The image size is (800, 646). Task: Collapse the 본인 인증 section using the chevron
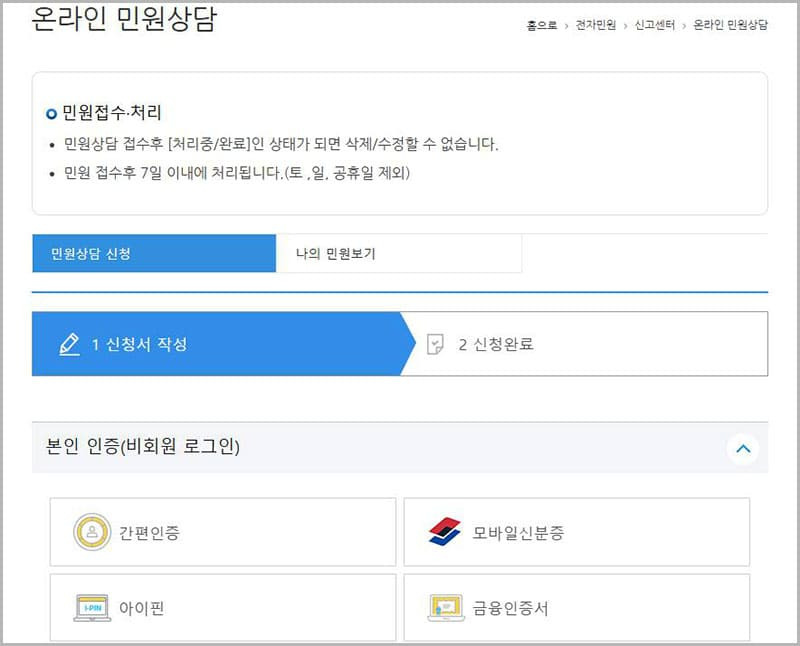[744, 450]
